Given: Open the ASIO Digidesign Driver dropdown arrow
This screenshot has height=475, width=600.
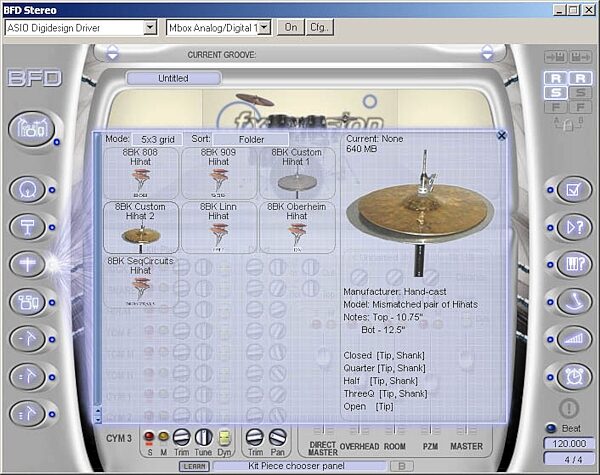Looking at the screenshot, I should coord(150,28).
